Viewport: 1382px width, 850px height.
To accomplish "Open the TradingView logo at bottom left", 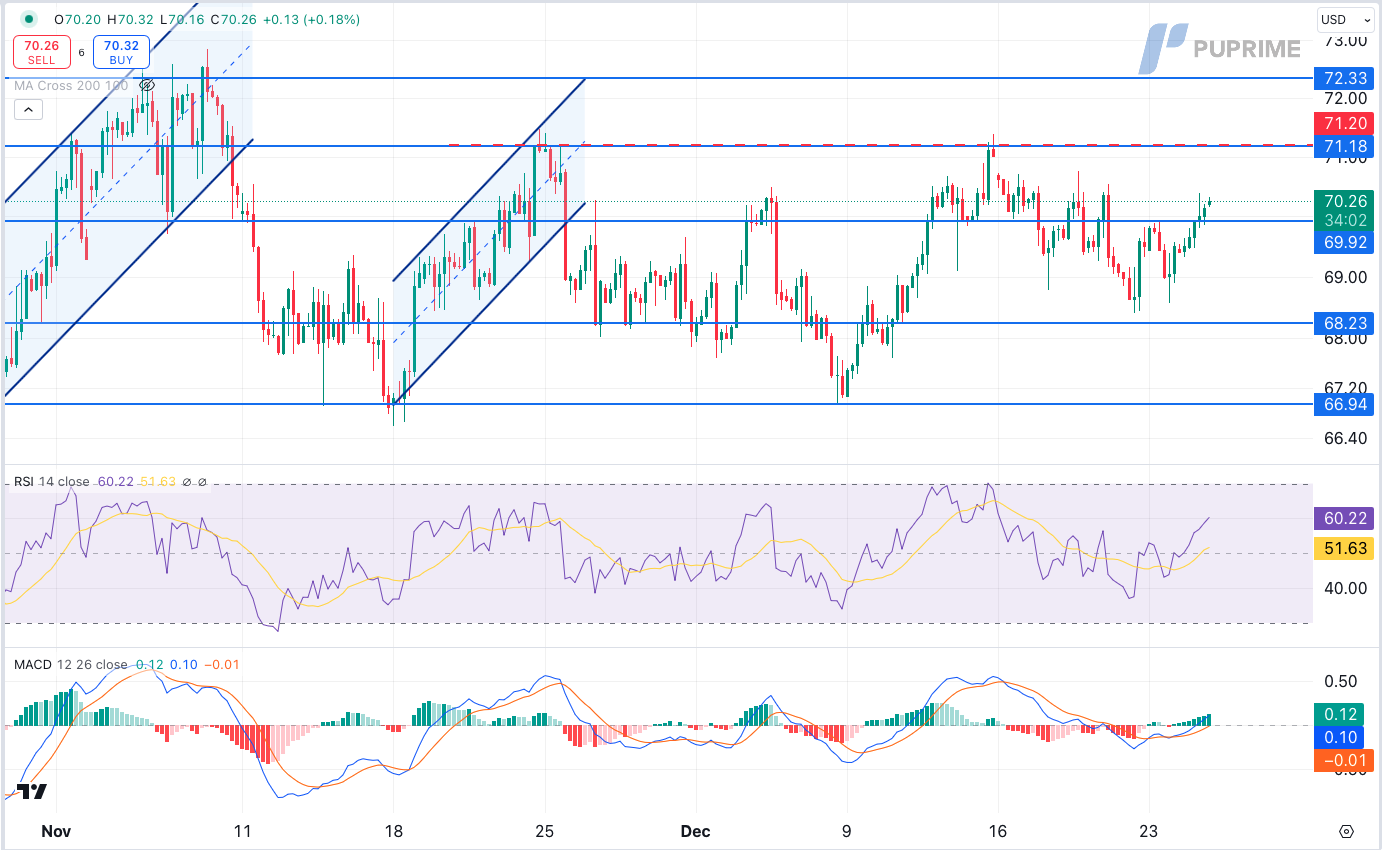I will point(33,792).
